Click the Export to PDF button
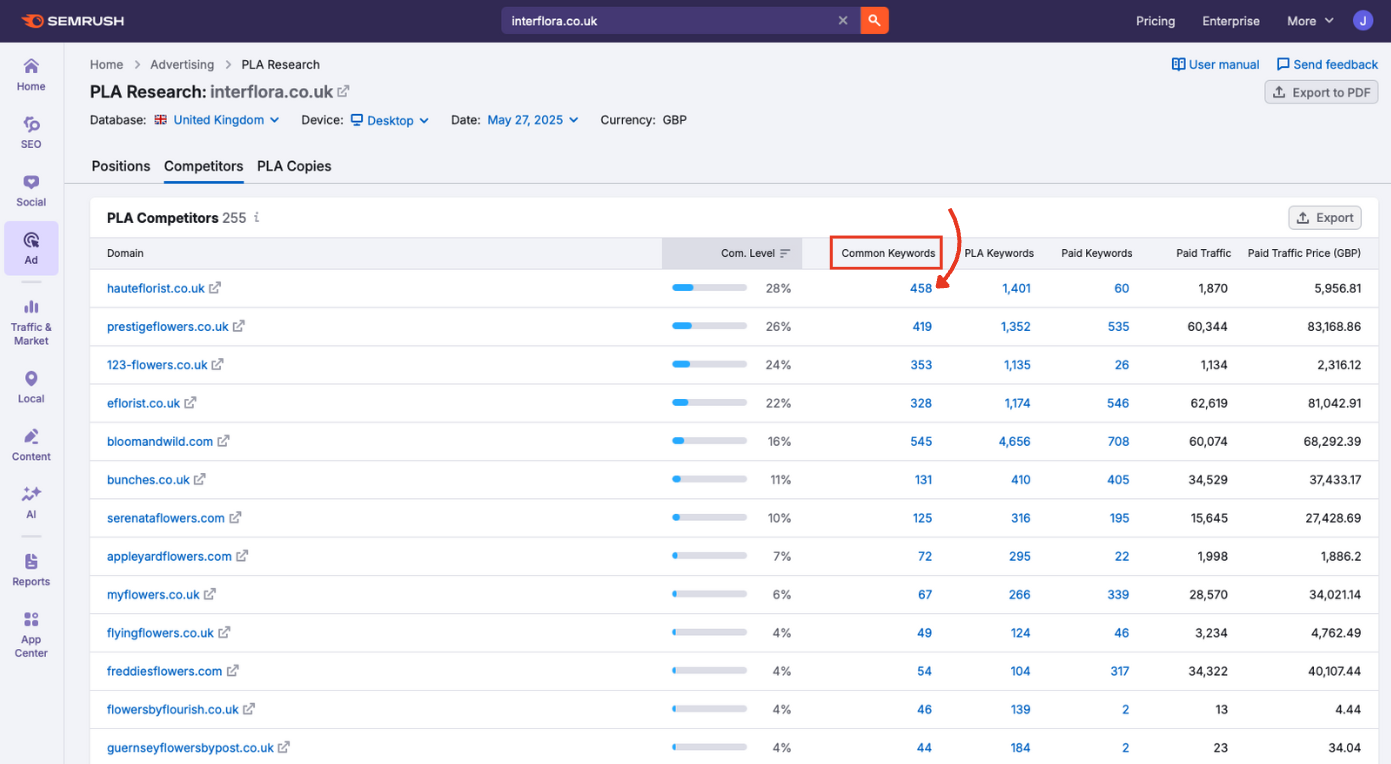This screenshot has height=764, width=1391. click(1321, 92)
